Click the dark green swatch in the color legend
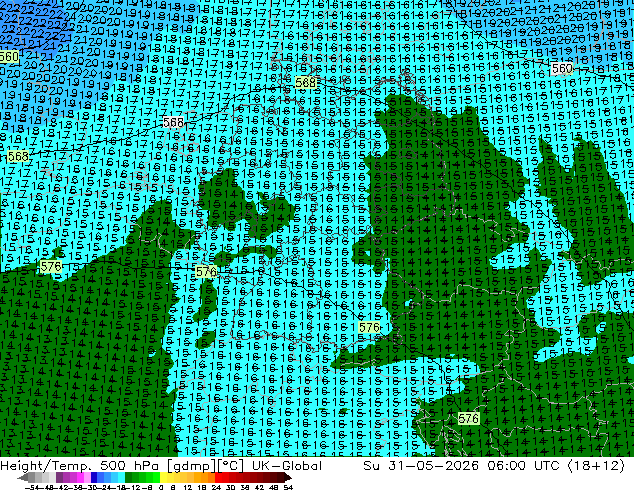This screenshot has width=634, height=490. pyautogui.click(x=129, y=477)
